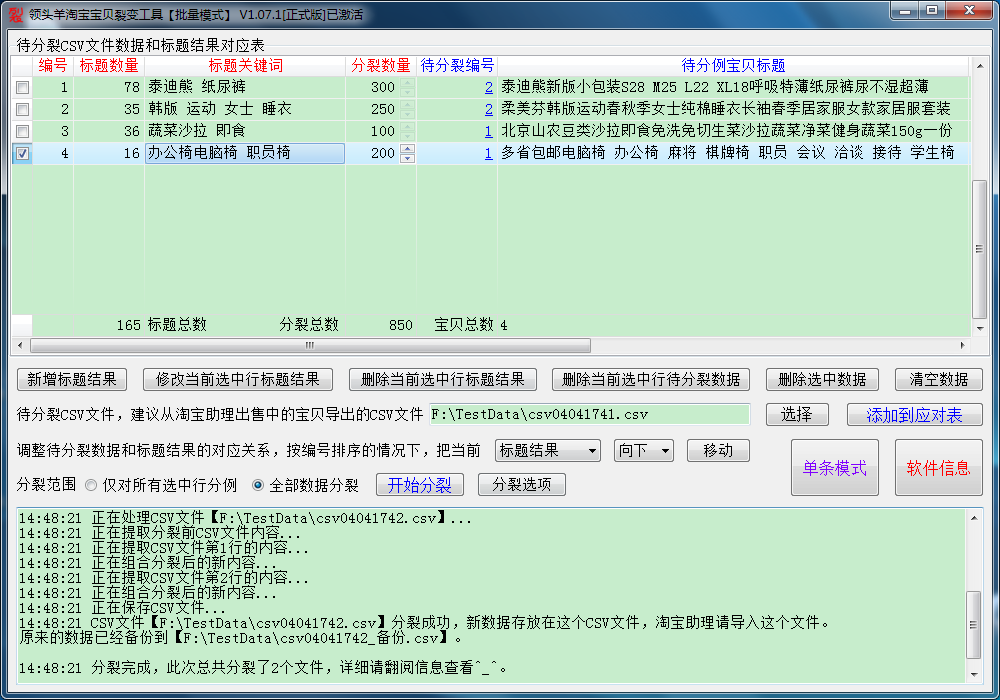Viewport: 1000px width, 700px height.
Task: Check the checkbox for row 3 蔬菜沙拉
Action: pos(22,132)
